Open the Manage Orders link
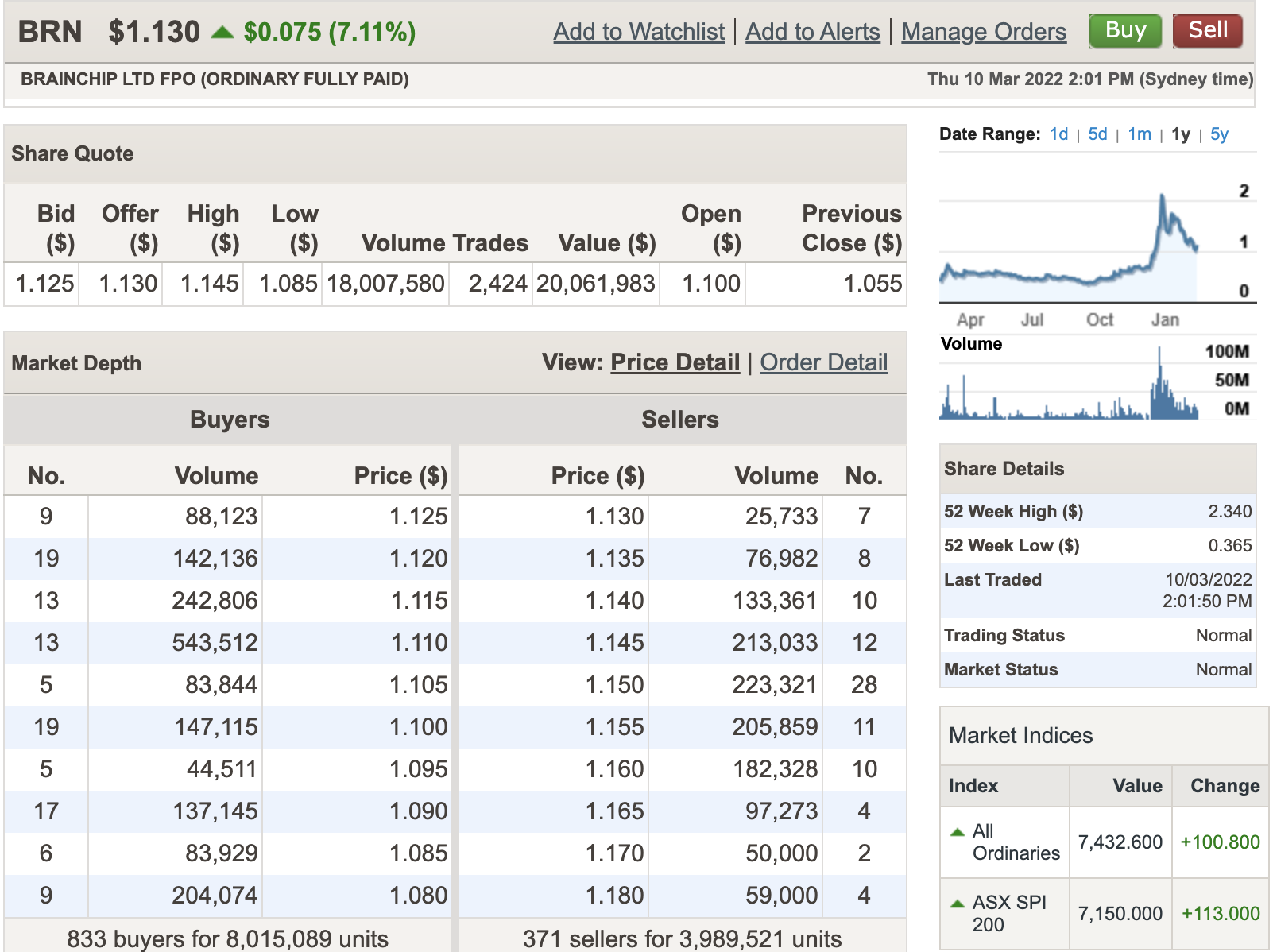Viewport: 1273px width, 952px height. coord(983,32)
